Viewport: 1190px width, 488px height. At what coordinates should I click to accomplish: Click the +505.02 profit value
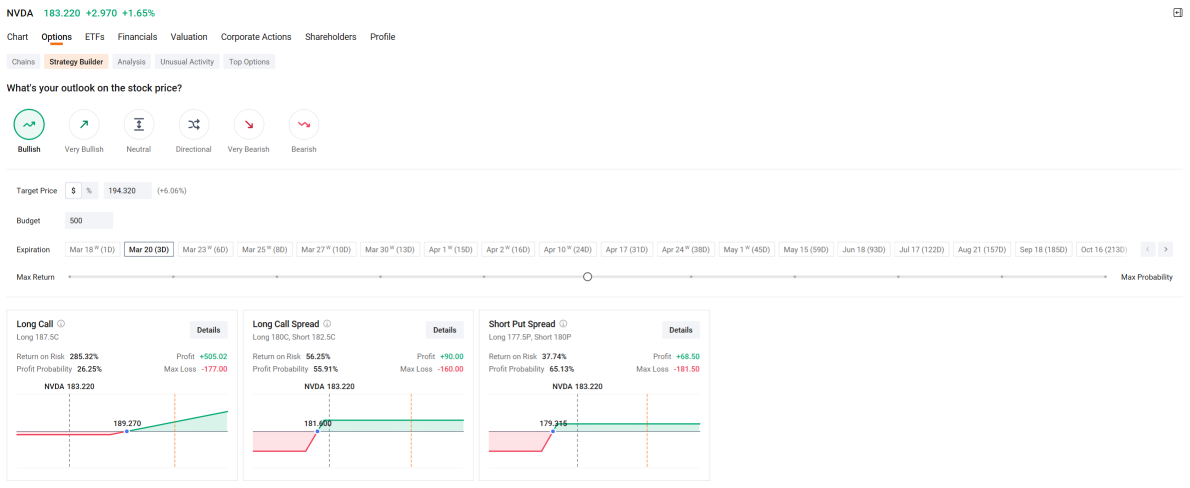point(213,356)
